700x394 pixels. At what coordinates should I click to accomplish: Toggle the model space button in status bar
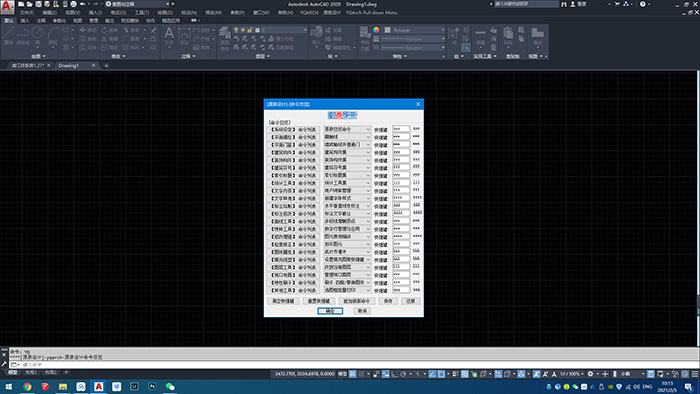tap(342, 374)
